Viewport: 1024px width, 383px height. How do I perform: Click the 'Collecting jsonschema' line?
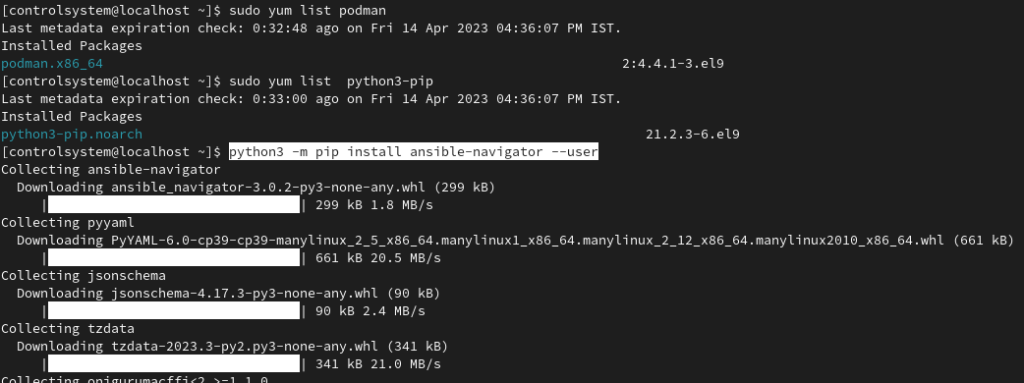pyautogui.click(x=83, y=276)
